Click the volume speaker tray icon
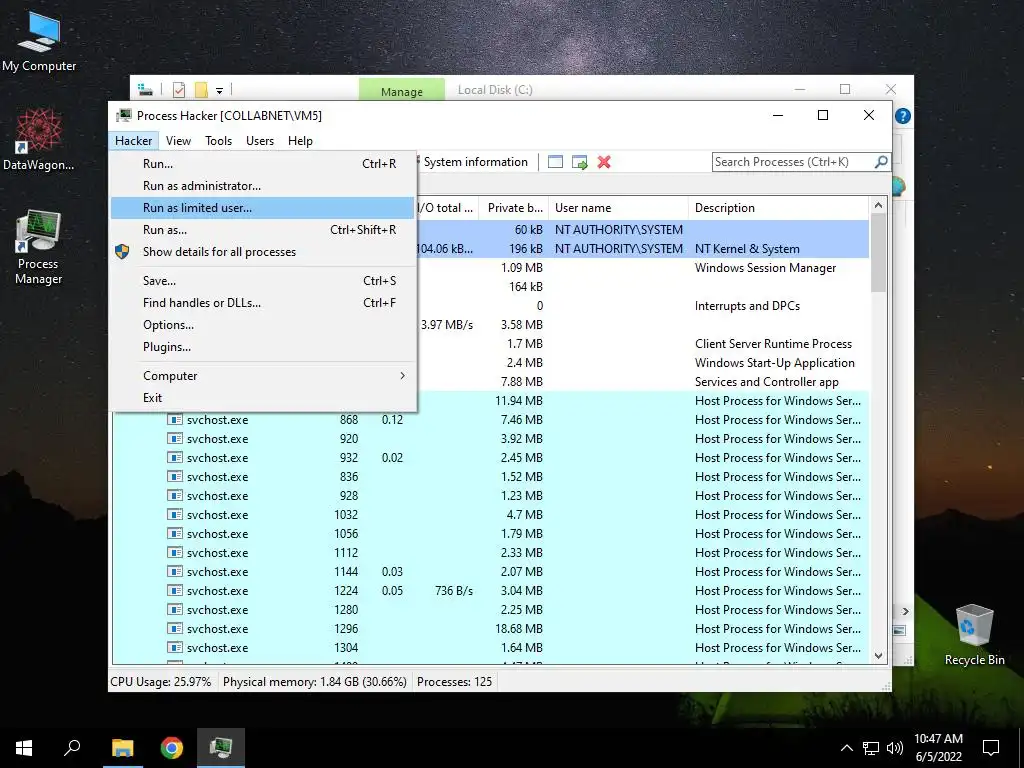 pyautogui.click(x=895, y=748)
